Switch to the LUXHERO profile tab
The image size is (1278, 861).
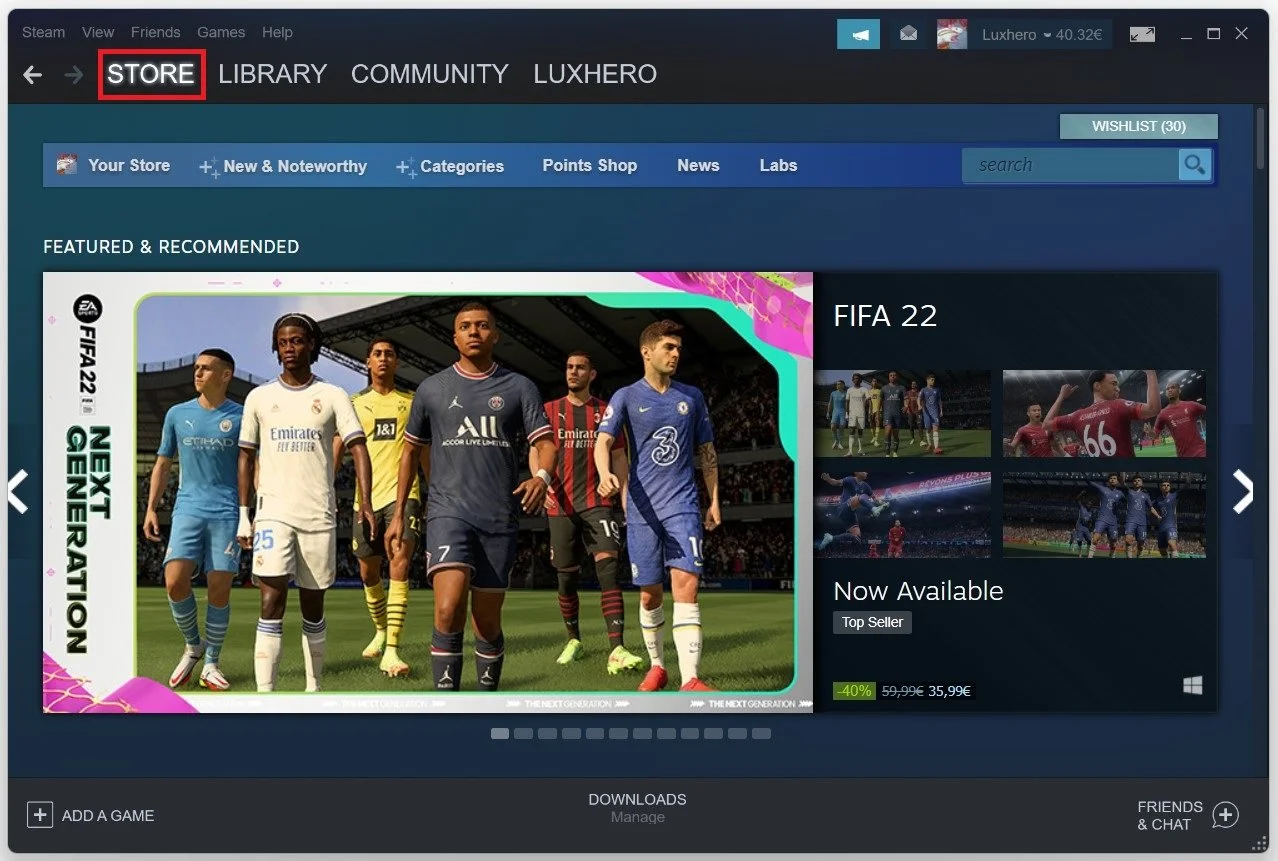(595, 74)
